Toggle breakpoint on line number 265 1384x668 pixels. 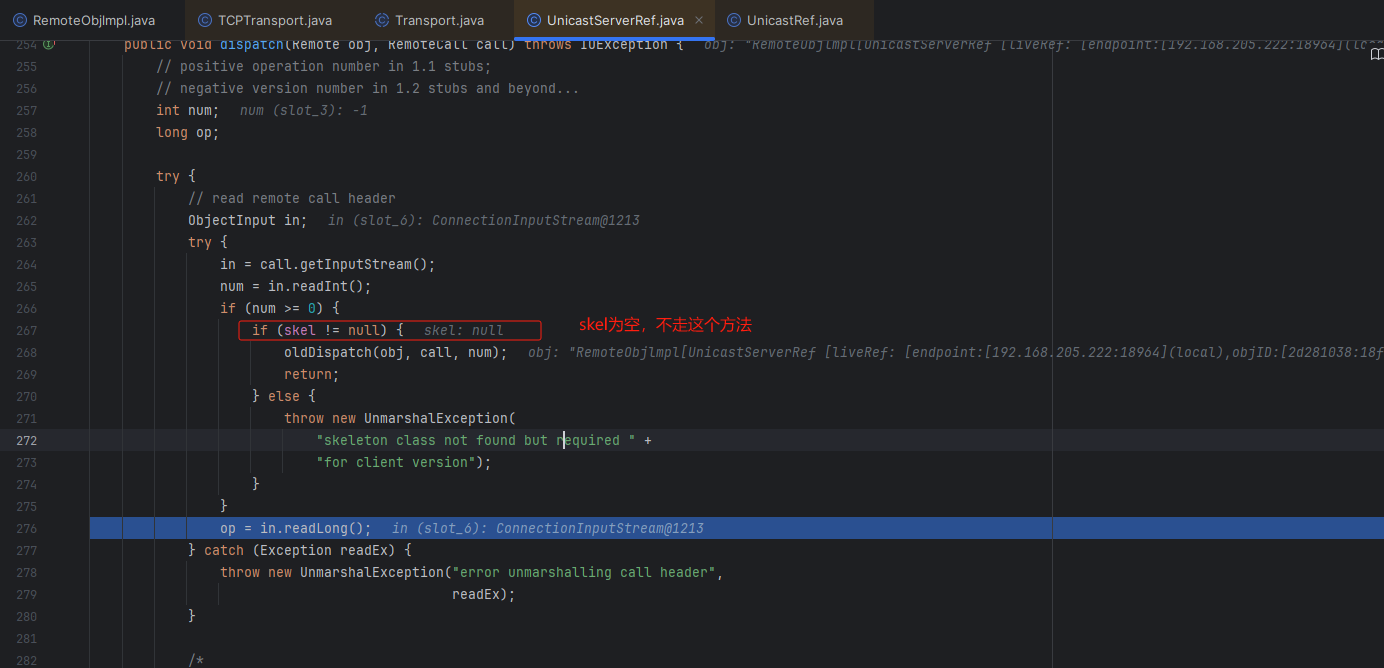click(26, 286)
